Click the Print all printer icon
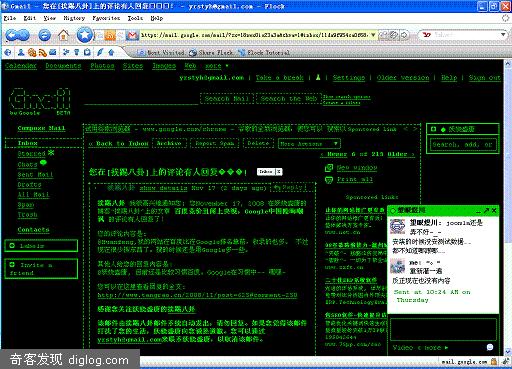 (329, 180)
